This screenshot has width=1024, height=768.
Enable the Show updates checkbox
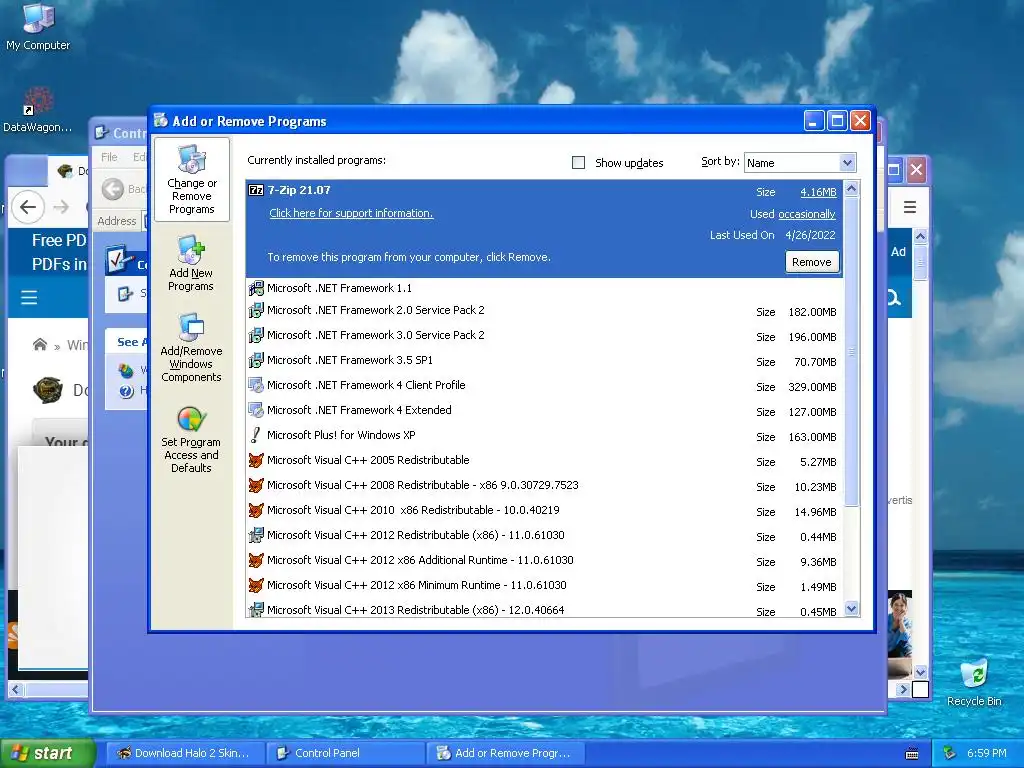(578, 163)
